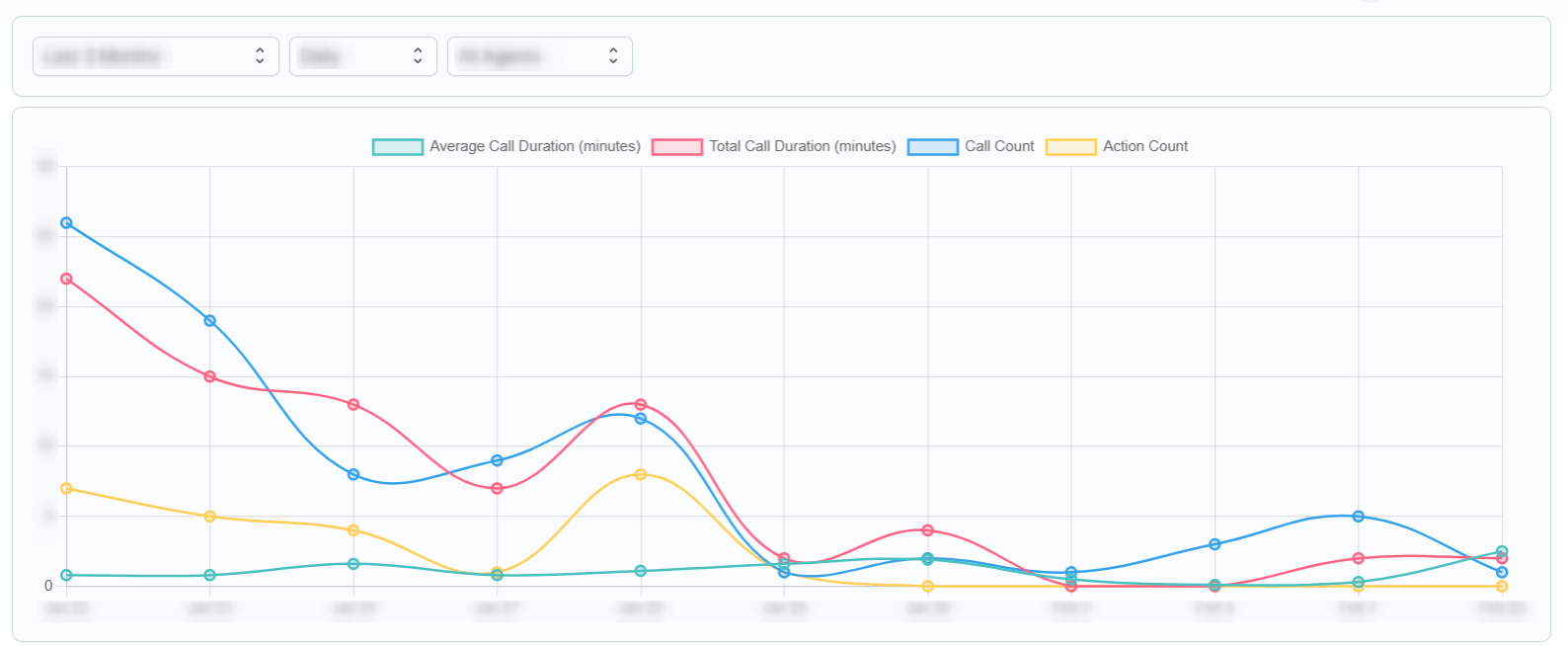
Task: Open the Daily interval dropdown
Action: 362,56
